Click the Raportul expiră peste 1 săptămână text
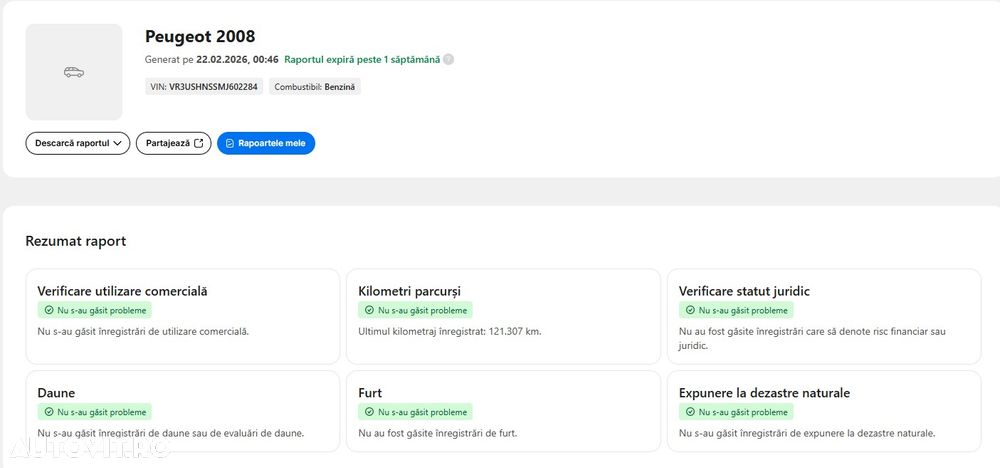 click(x=362, y=59)
